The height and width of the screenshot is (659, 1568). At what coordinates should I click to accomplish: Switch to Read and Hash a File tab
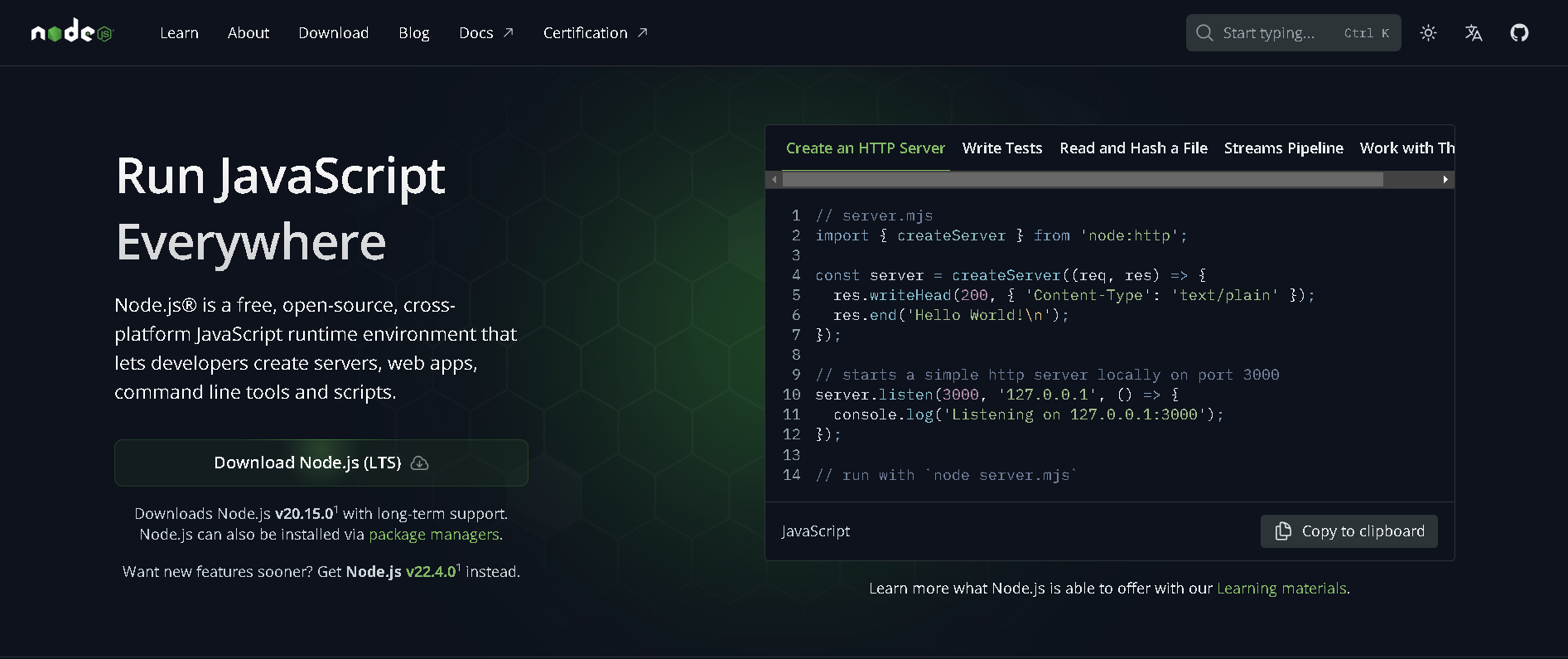[x=1133, y=148]
